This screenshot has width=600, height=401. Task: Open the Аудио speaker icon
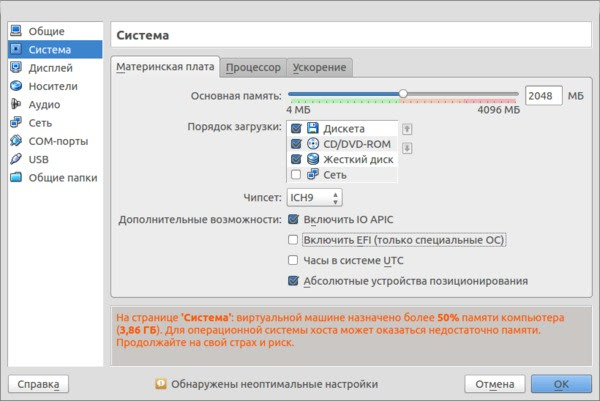point(16,104)
